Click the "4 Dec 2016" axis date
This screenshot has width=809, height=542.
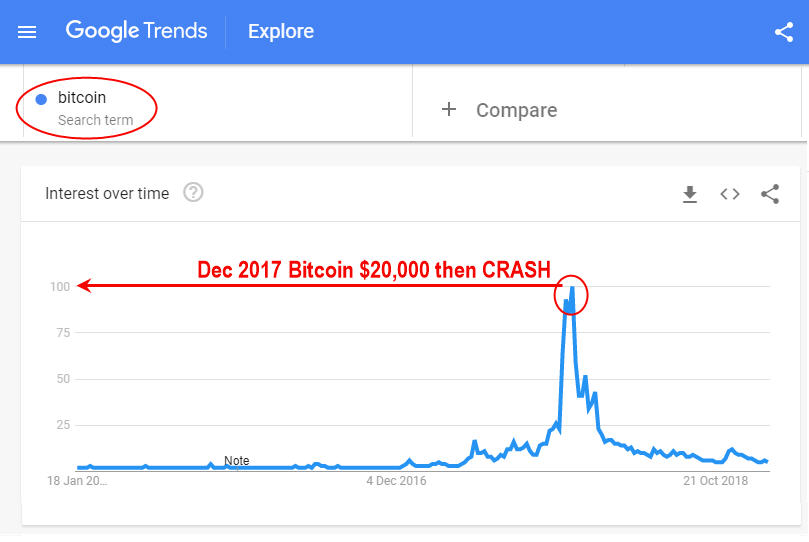click(396, 481)
